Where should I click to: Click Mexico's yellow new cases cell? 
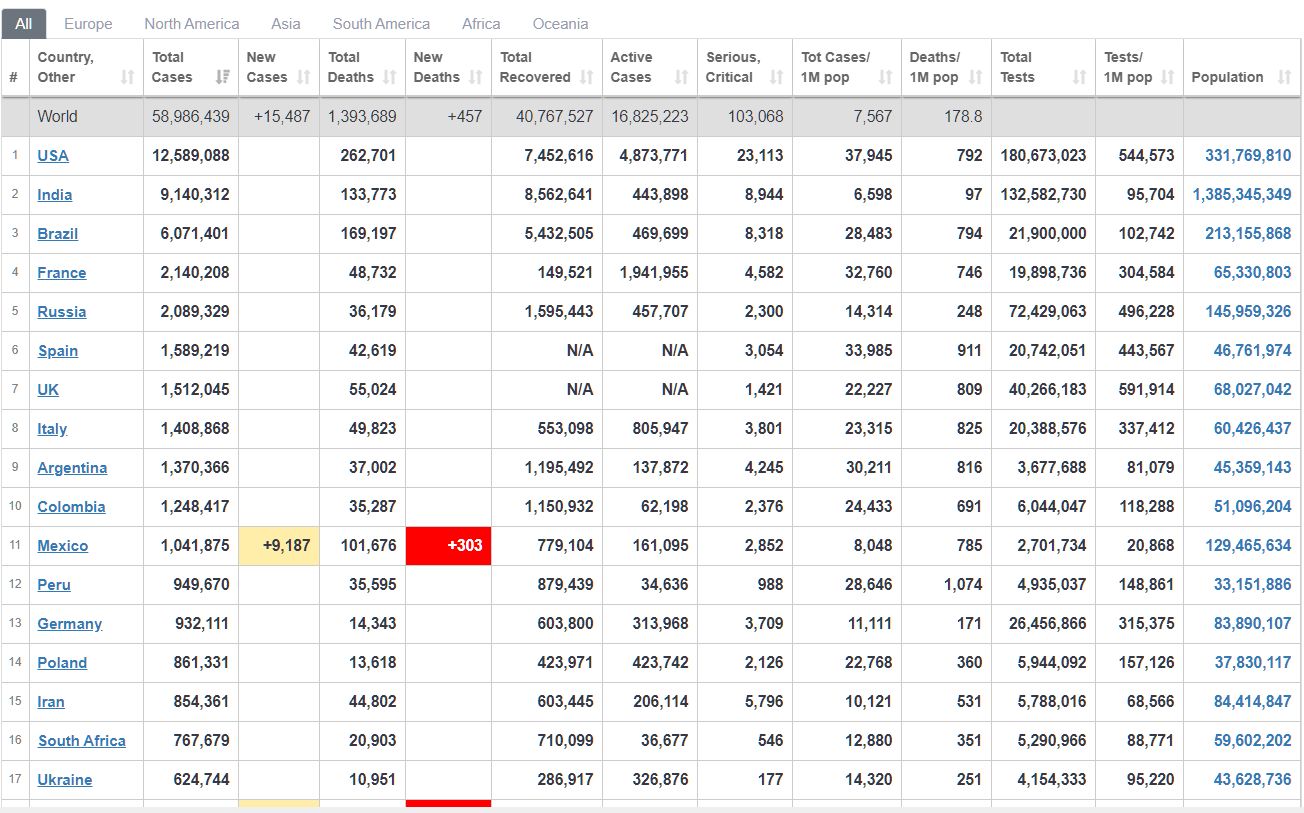(279, 545)
